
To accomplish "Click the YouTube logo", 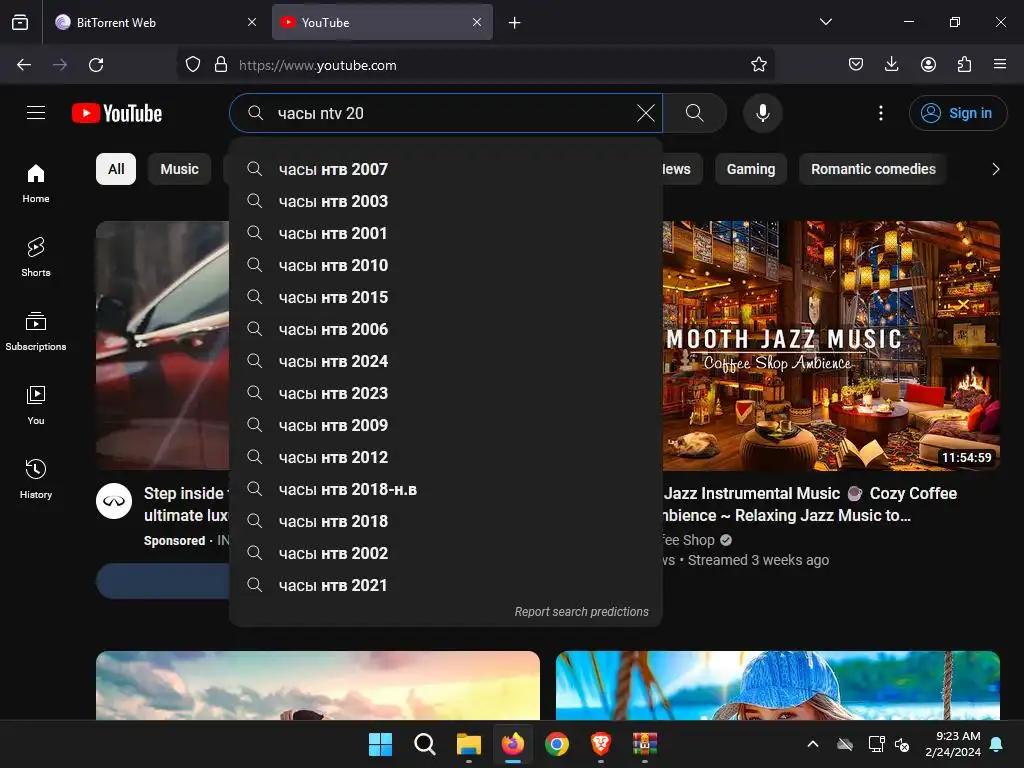I will pos(117,113).
